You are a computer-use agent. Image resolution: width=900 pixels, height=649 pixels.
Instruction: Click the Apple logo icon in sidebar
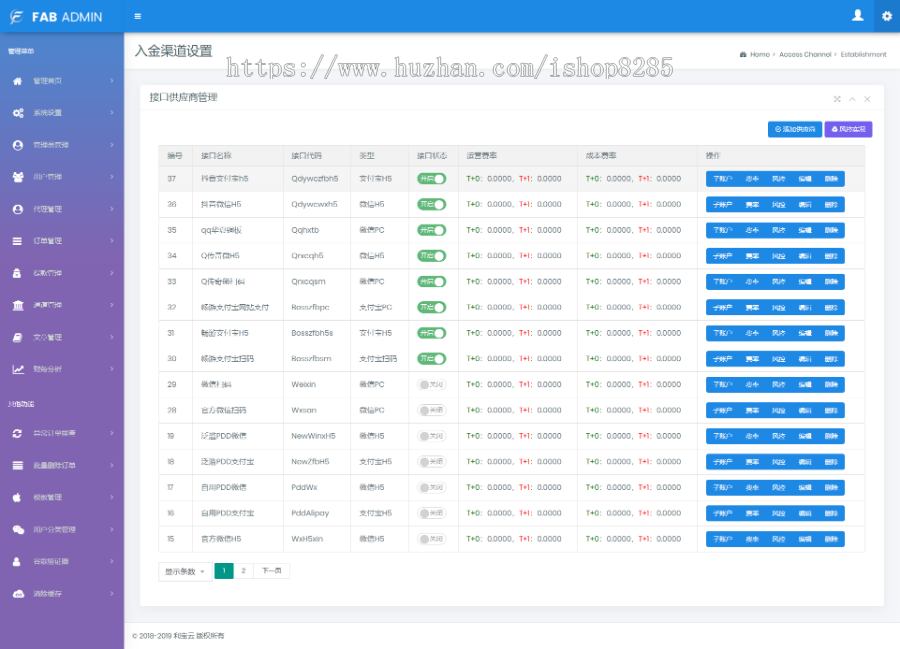pos(18,497)
